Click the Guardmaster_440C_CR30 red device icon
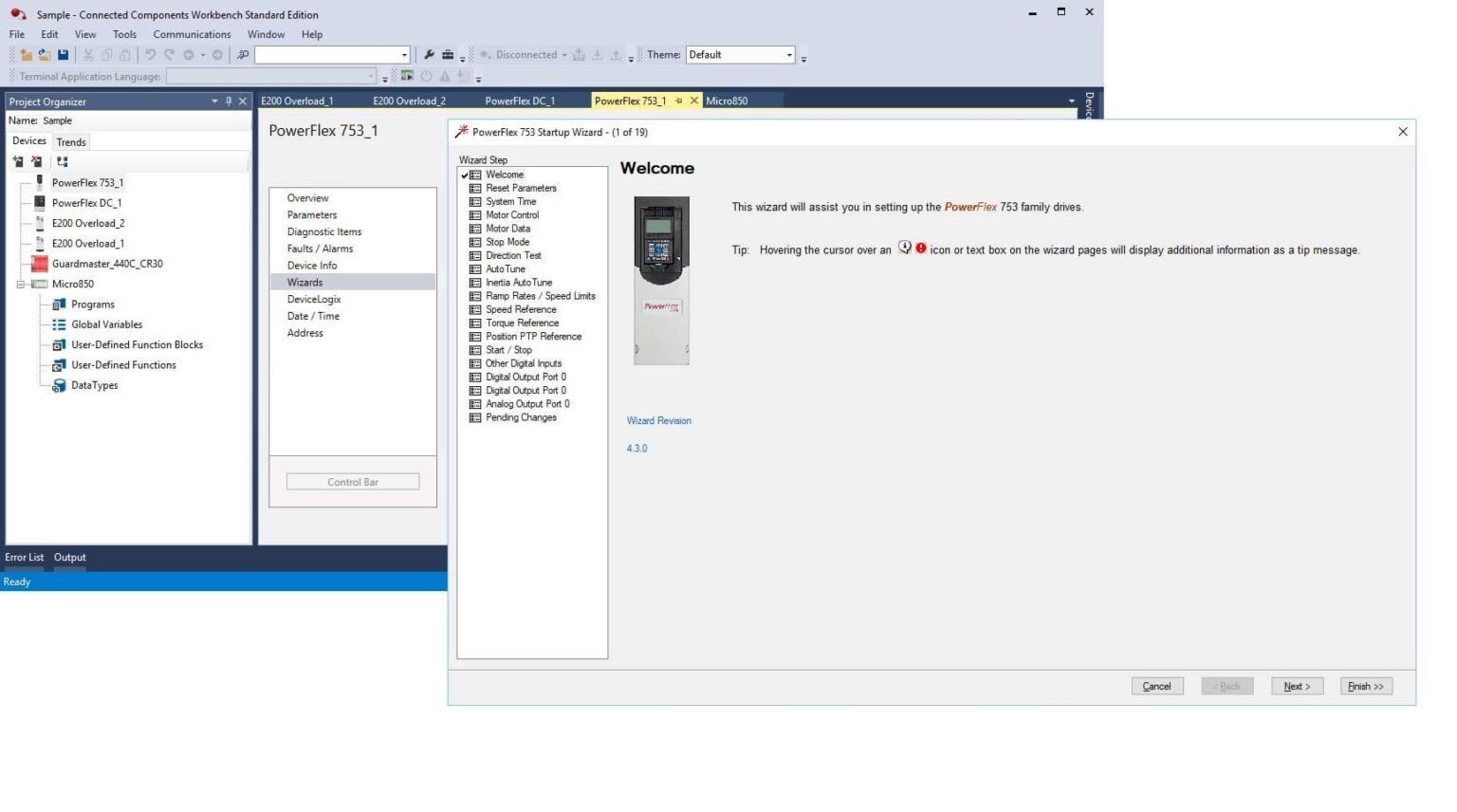The image size is (1457, 812). (40, 264)
